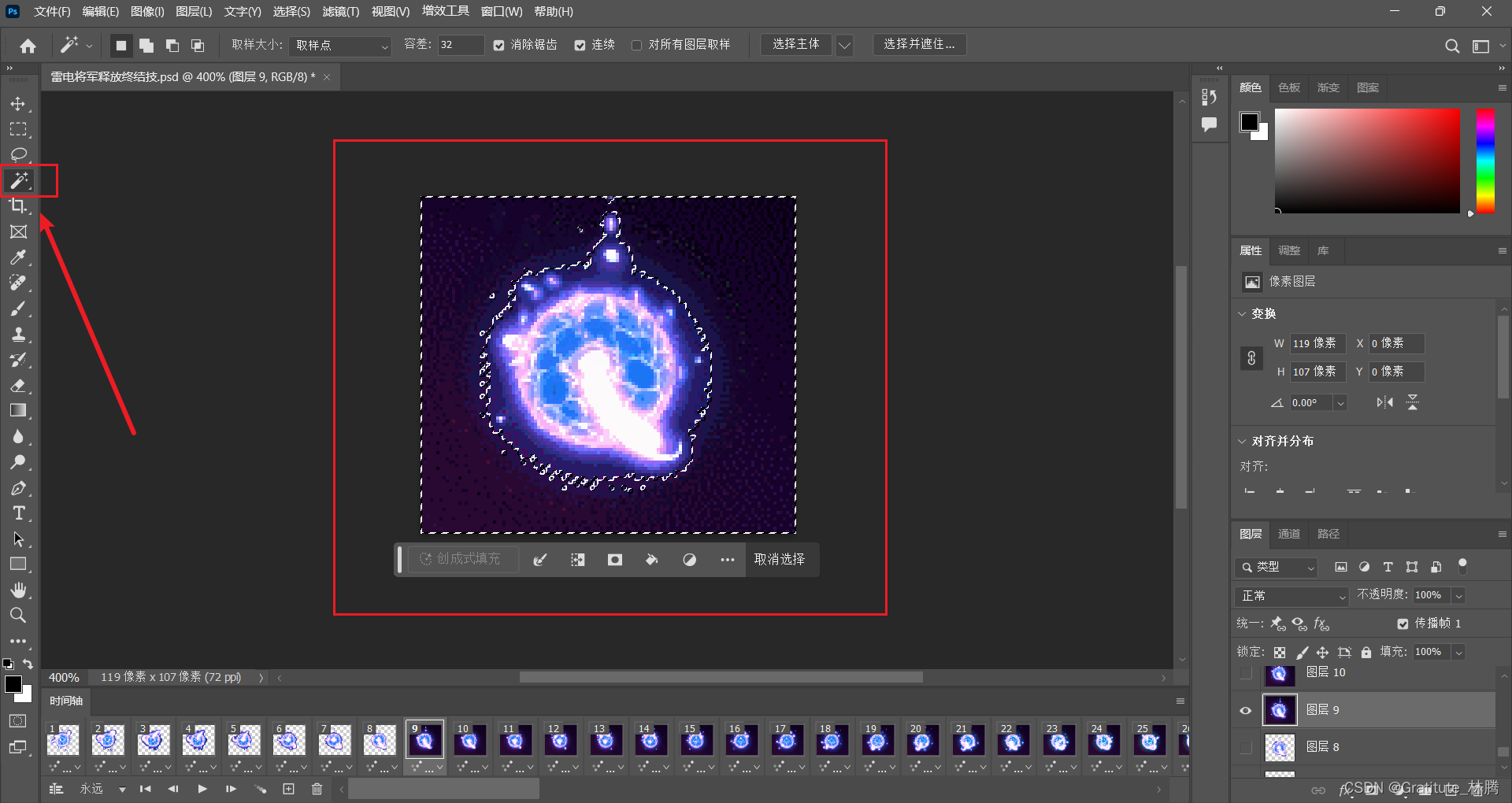Click the 选择主体 button
Image resolution: width=1512 pixels, height=803 pixels.
click(x=796, y=45)
